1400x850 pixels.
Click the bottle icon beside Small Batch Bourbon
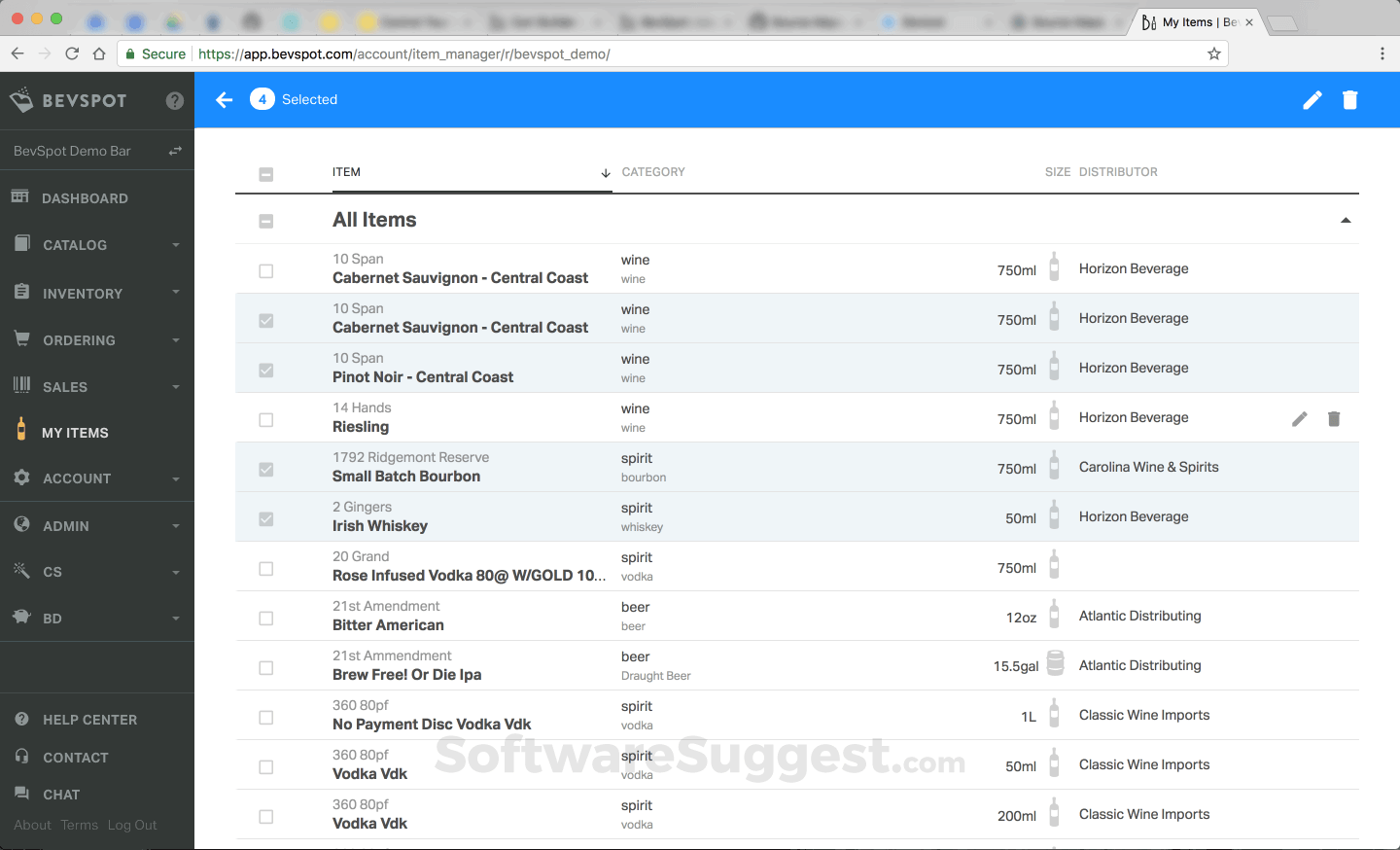point(1054,468)
